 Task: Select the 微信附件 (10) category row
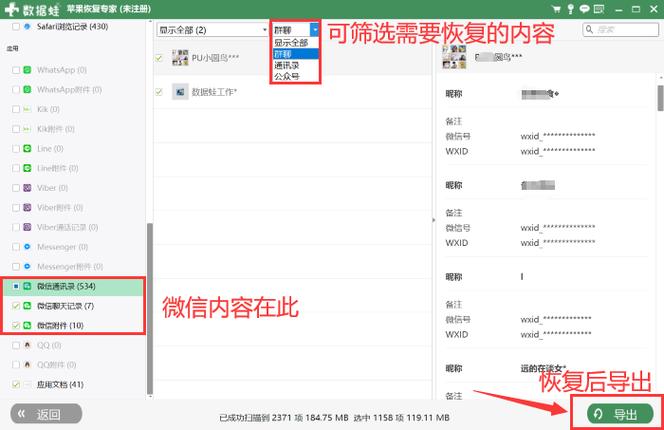(73, 325)
